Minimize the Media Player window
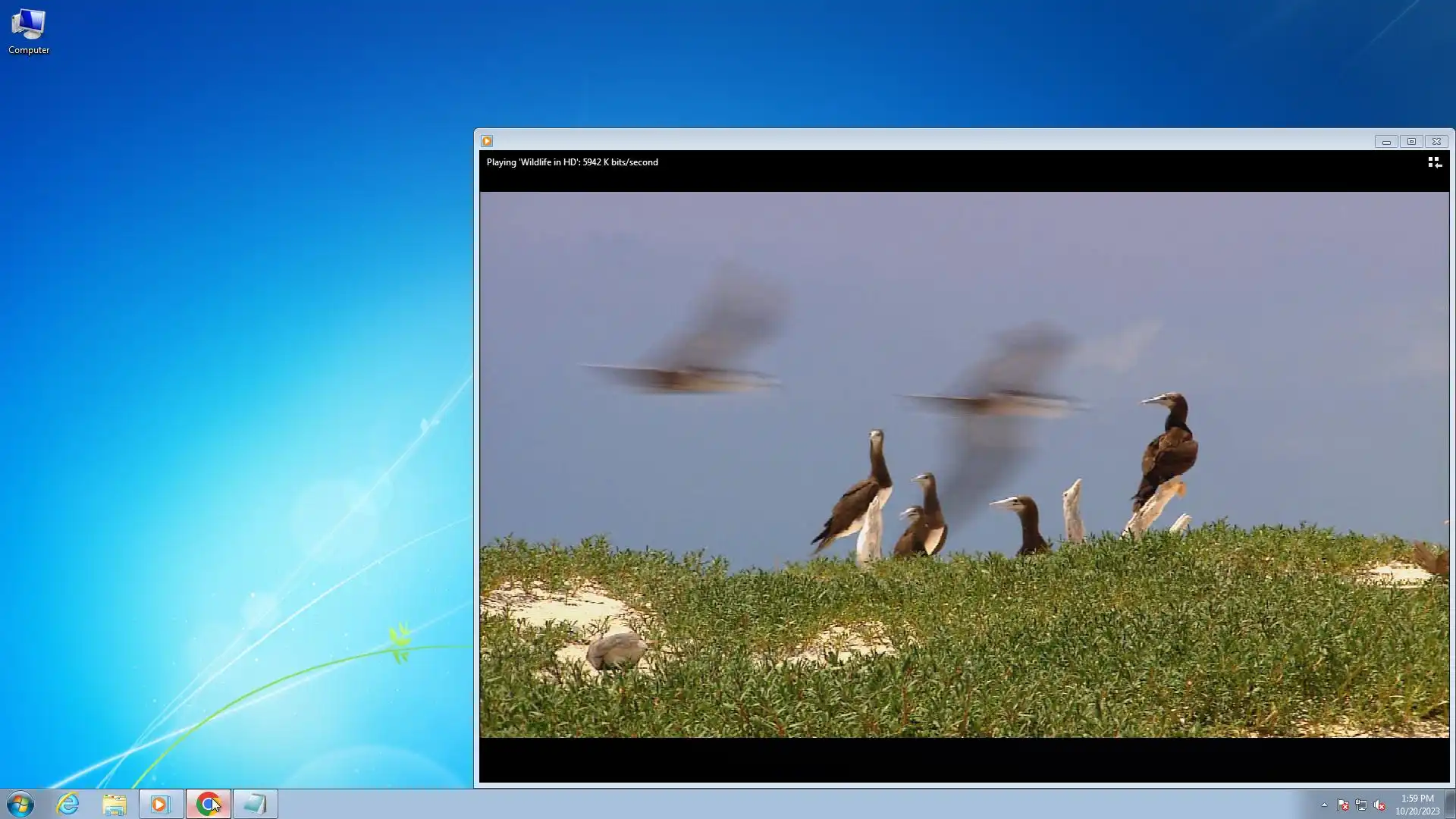This screenshot has height=819, width=1456. (1386, 141)
